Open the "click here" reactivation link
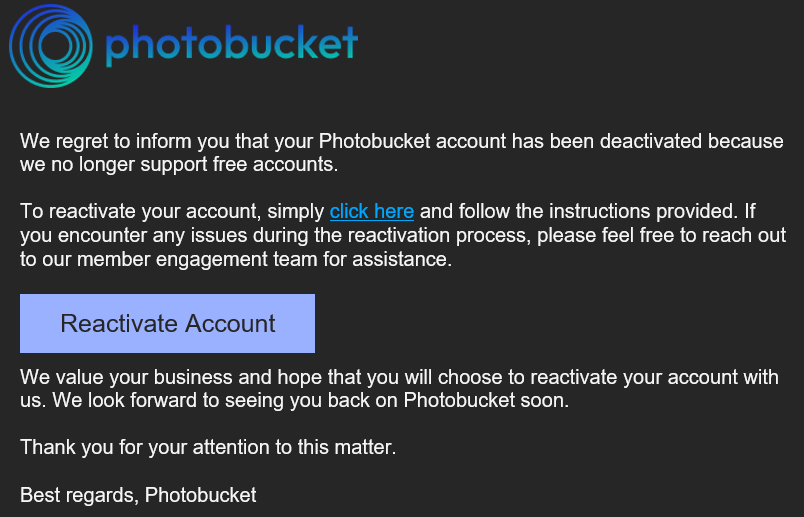 pyautogui.click(x=371, y=211)
